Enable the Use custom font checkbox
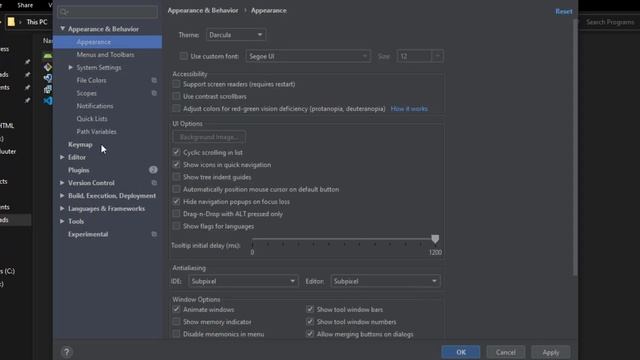This screenshot has height=360, width=640. tap(184, 56)
